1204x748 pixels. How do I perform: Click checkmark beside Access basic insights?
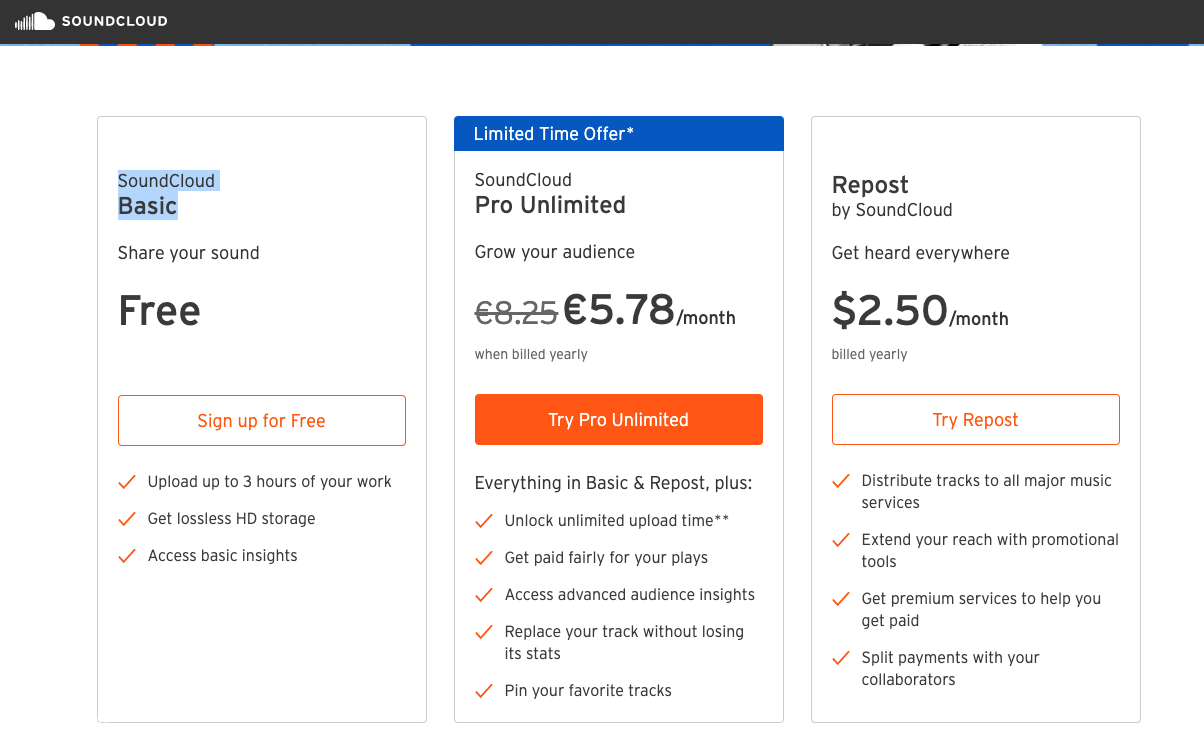click(127, 556)
